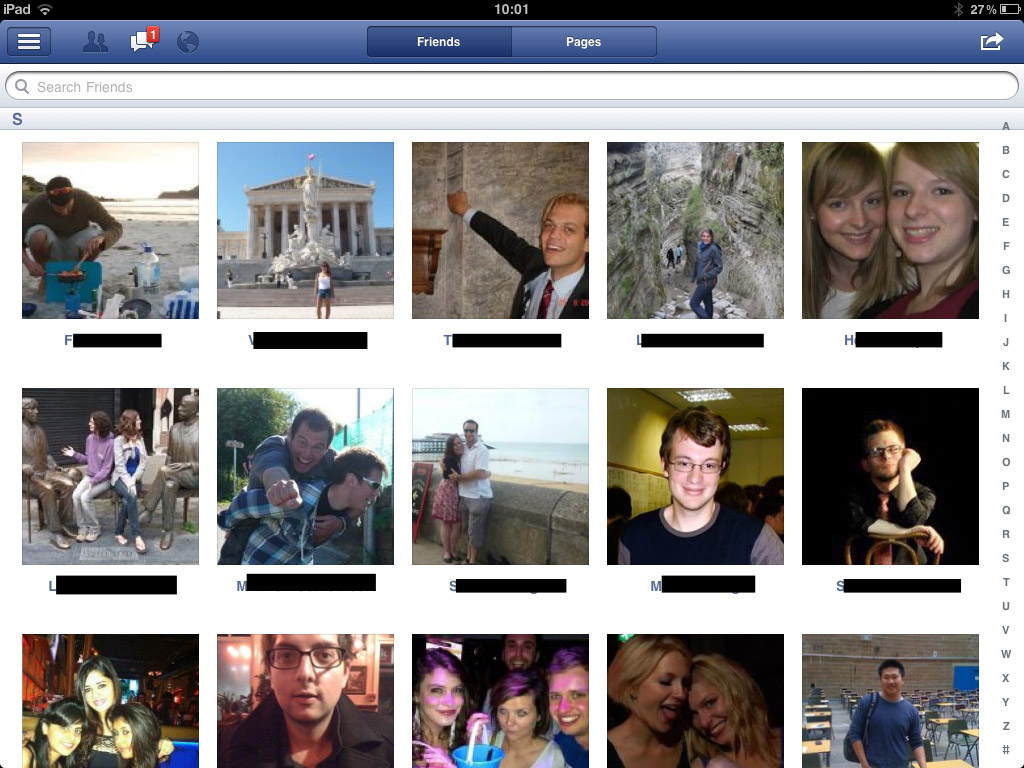Screen dimensions: 1024x768
Task: Switch to the Pages tab
Action: click(584, 42)
